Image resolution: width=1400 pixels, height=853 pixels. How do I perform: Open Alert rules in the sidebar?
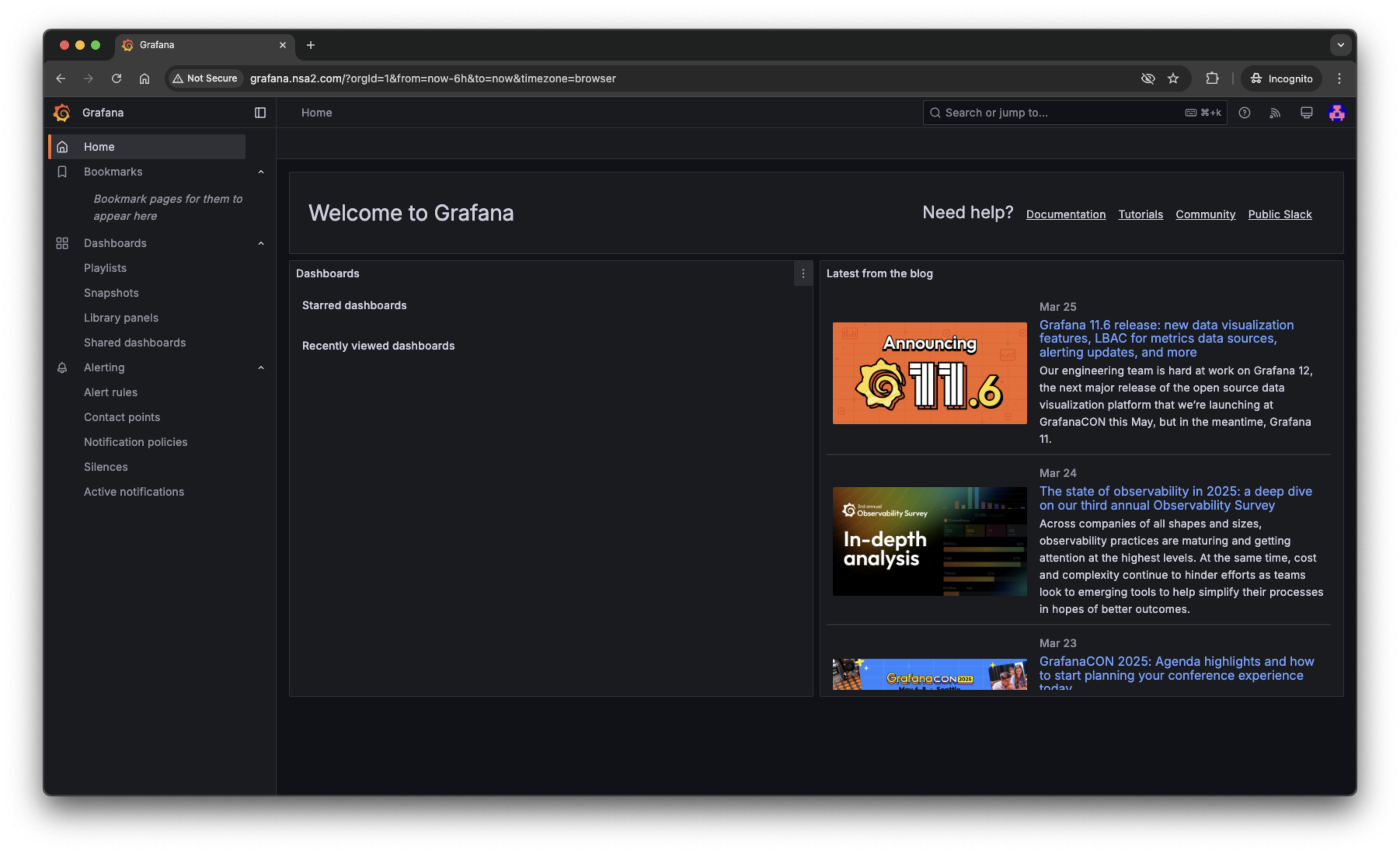click(x=111, y=392)
